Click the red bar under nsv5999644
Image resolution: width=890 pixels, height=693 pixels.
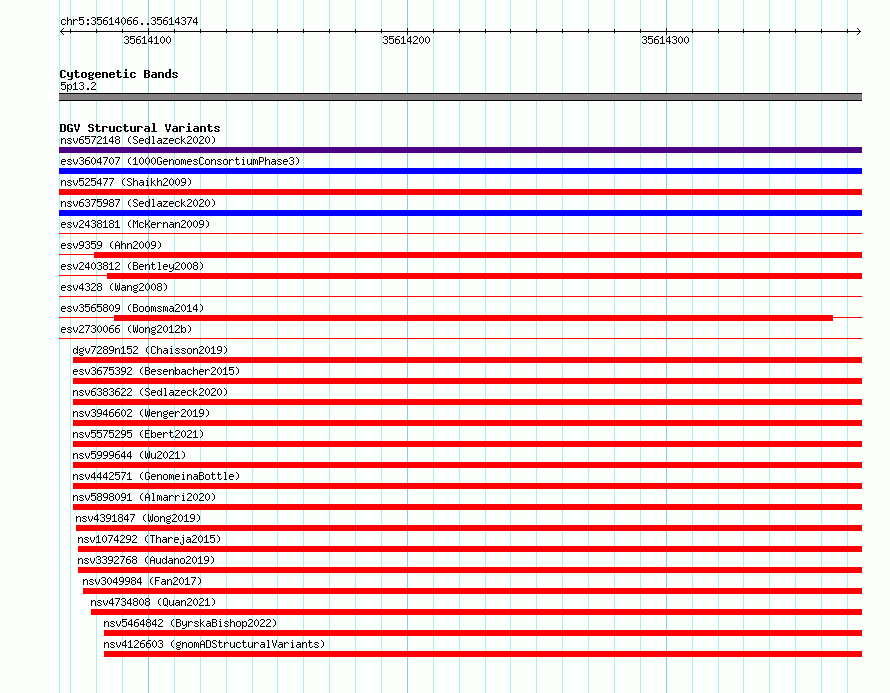[467, 465]
